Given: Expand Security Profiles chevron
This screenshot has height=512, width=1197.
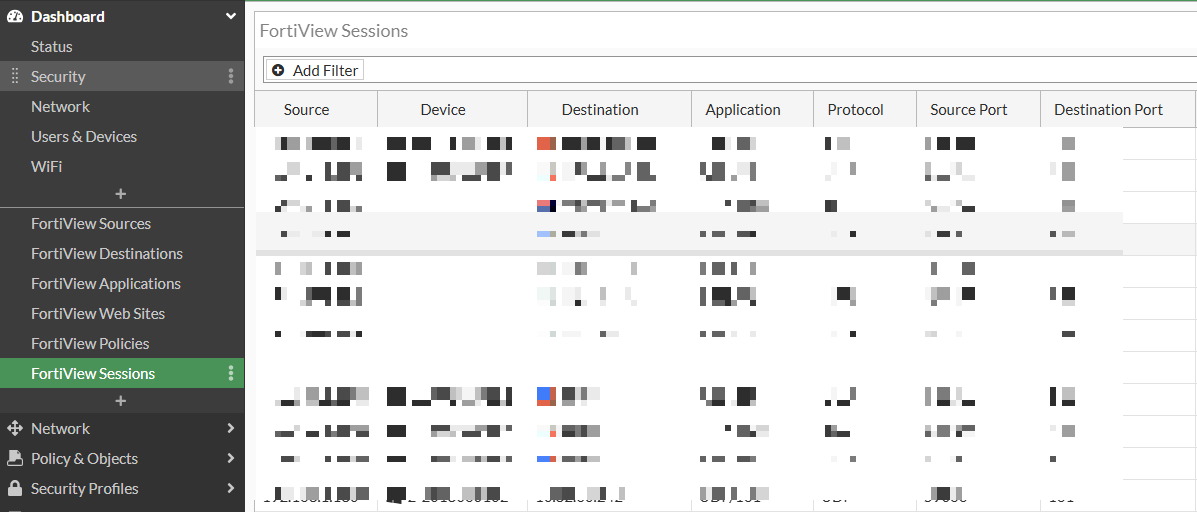Looking at the screenshot, I should [x=231, y=488].
